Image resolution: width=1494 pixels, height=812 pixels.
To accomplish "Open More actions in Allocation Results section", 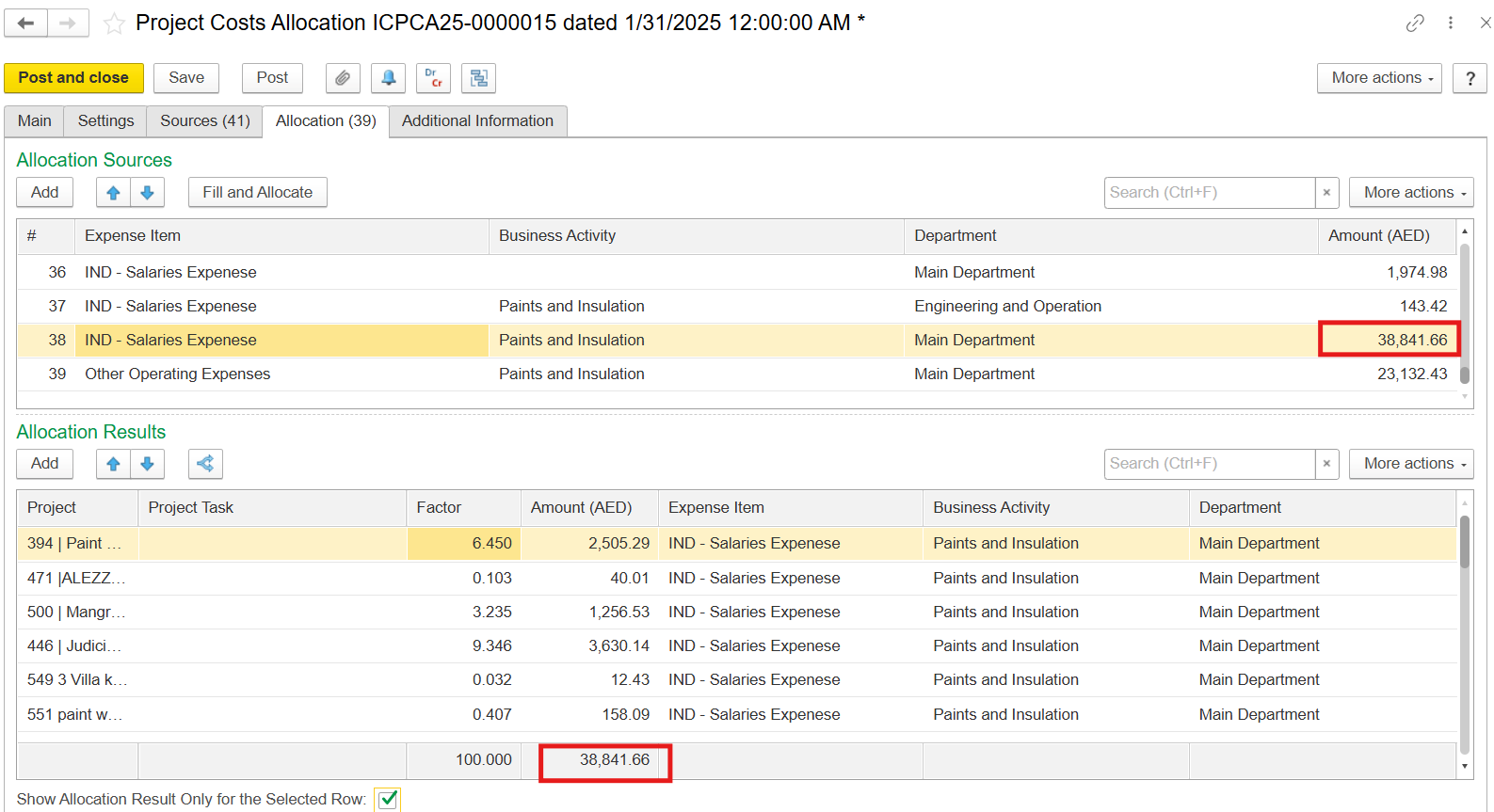I will 1410,464.
